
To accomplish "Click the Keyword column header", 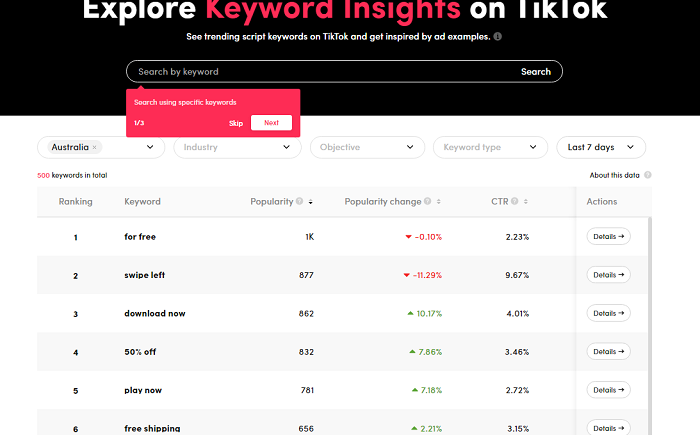I will pos(142,201).
